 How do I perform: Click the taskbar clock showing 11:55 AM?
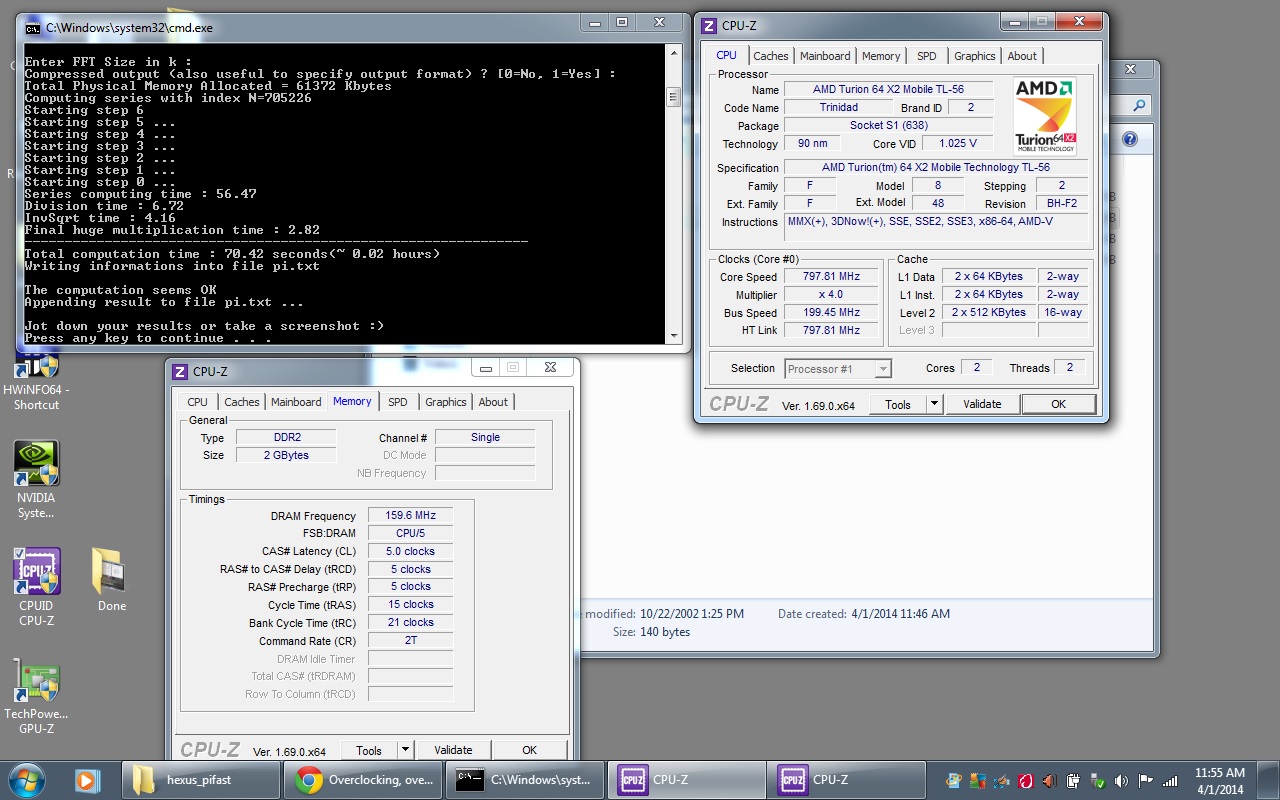(1220, 780)
